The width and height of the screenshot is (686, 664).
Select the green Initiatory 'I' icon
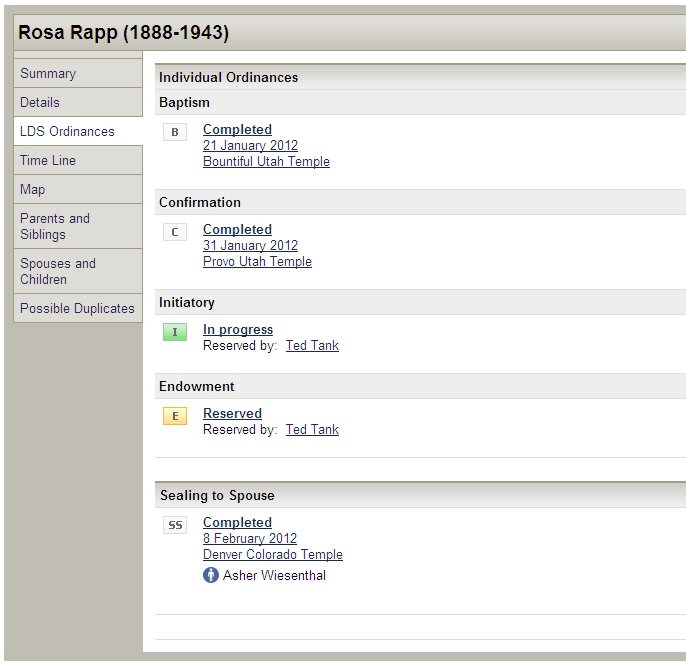pyautogui.click(x=175, y=332)
